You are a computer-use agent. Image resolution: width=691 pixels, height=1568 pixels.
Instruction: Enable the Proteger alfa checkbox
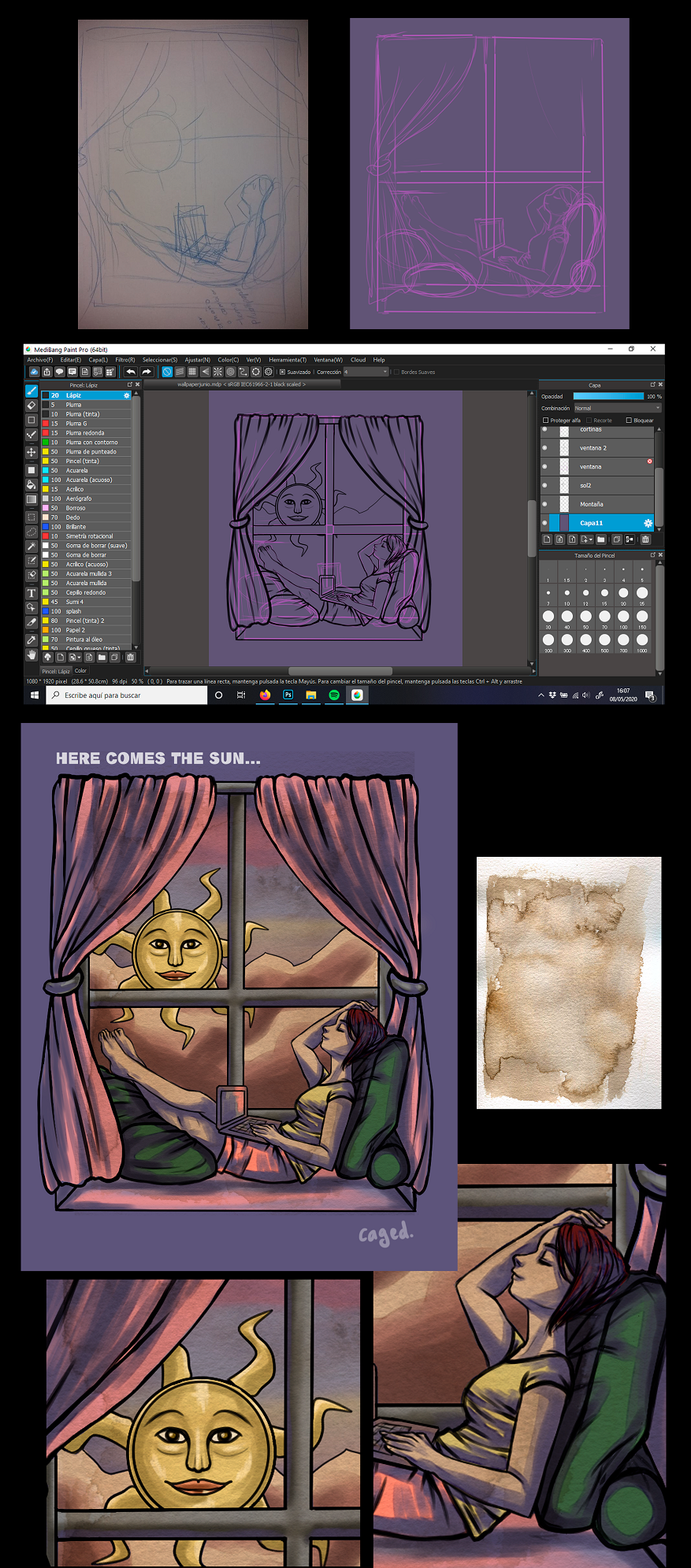point(545,421)
